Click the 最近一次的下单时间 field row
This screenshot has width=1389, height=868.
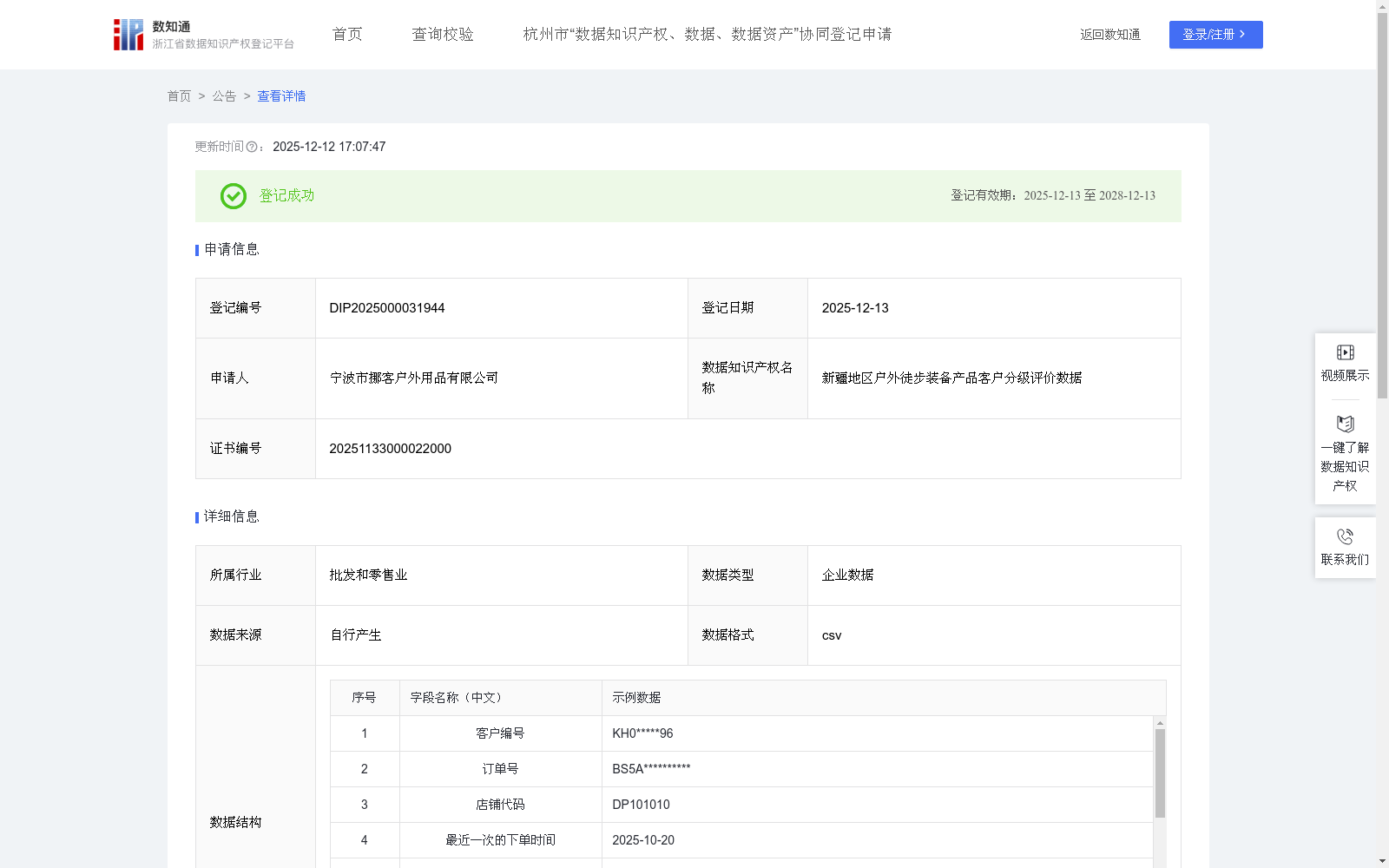(742, 840)
